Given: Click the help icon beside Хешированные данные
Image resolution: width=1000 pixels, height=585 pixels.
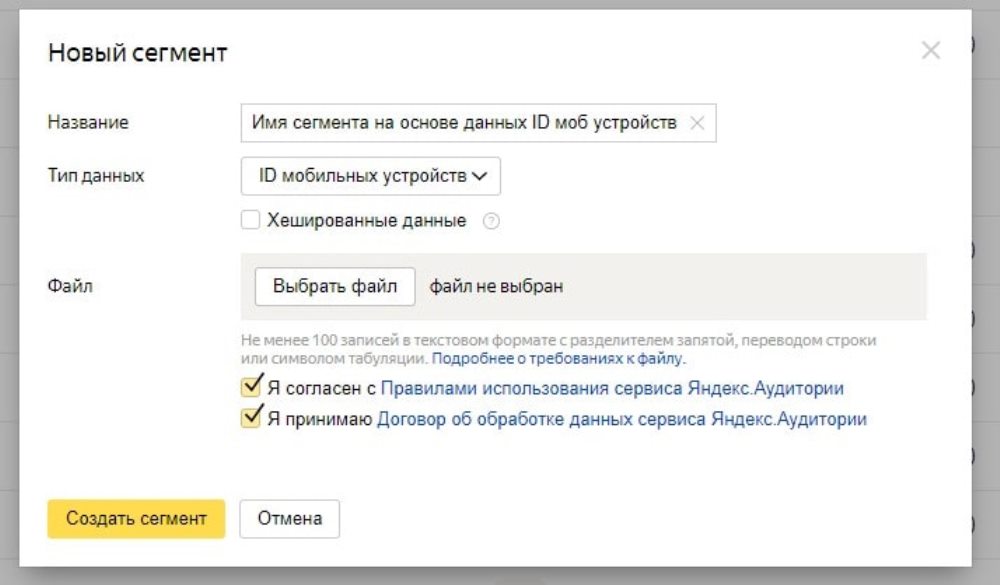Looking at the screenshot, I should tap(491, 222).
